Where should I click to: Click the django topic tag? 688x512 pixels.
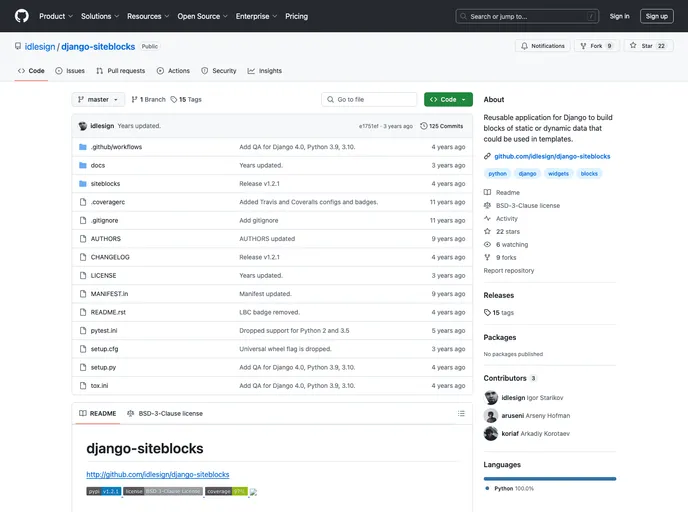point(527,174)
